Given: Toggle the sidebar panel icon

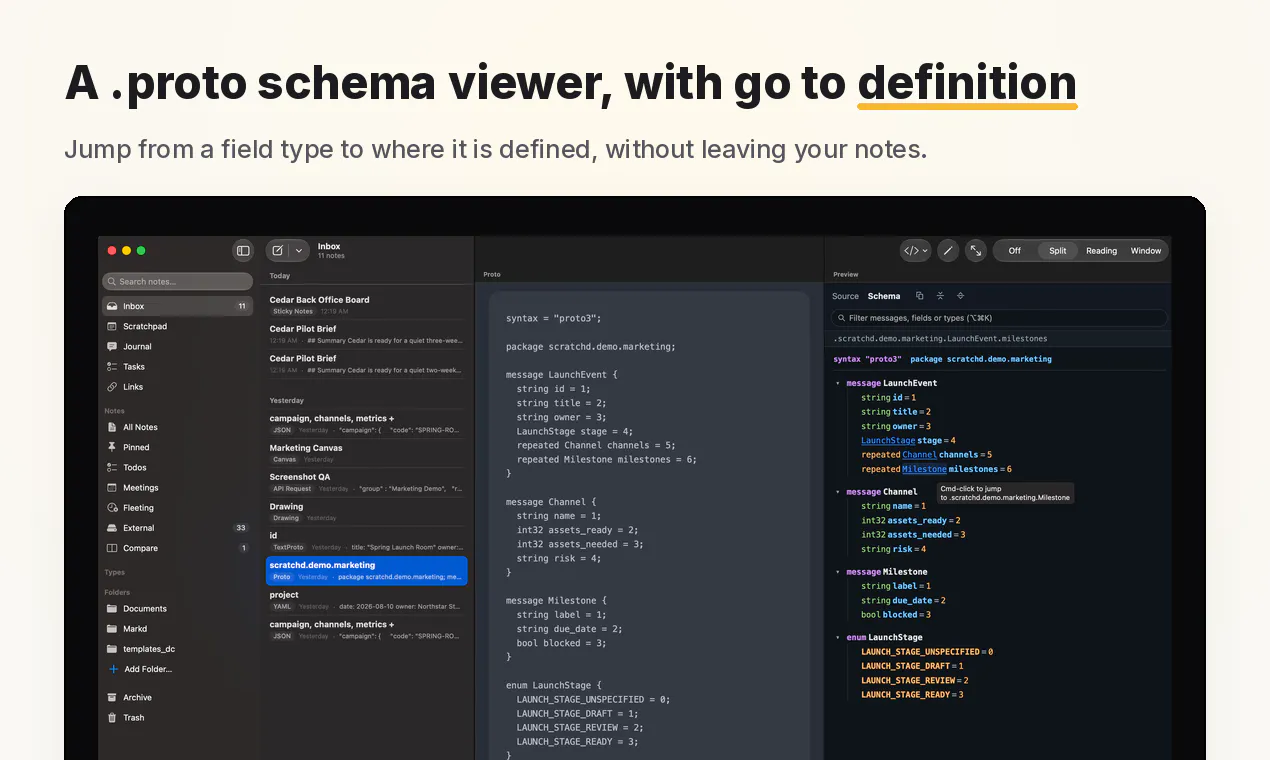Looking at the screenshot, I should coord(242,250).
